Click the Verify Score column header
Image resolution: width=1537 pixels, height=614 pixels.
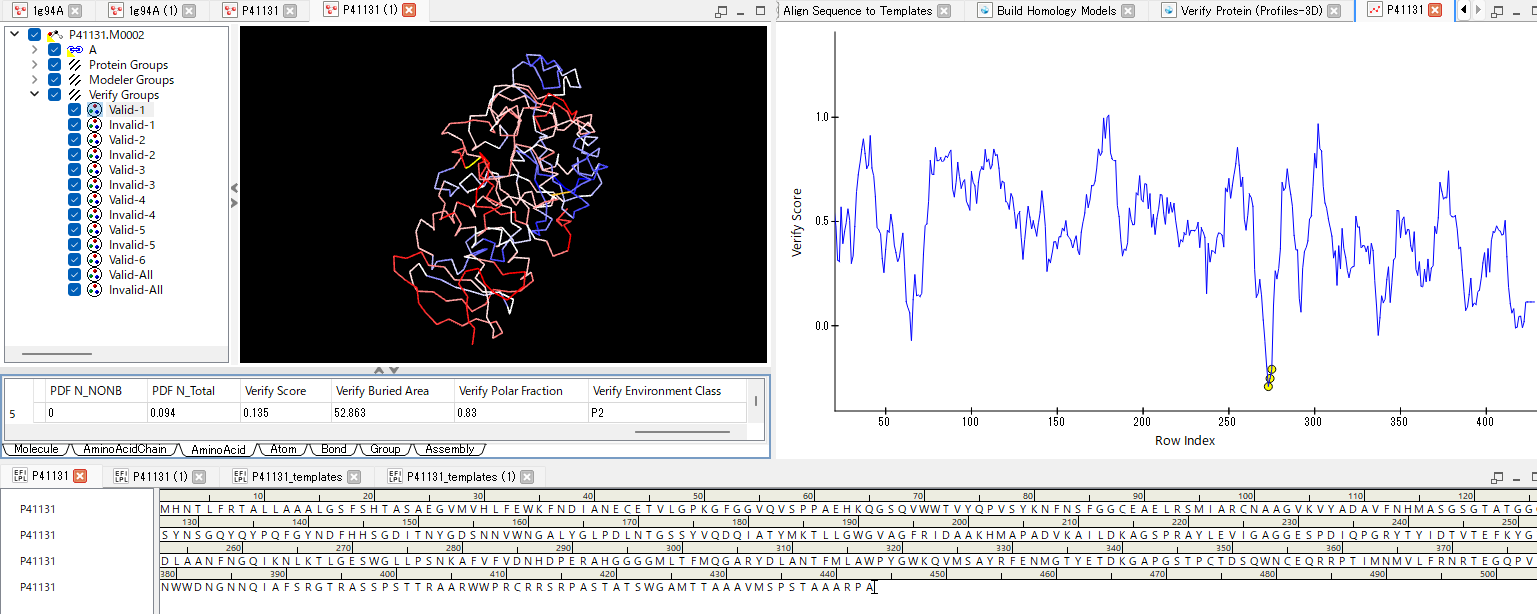tap(275, 391)
